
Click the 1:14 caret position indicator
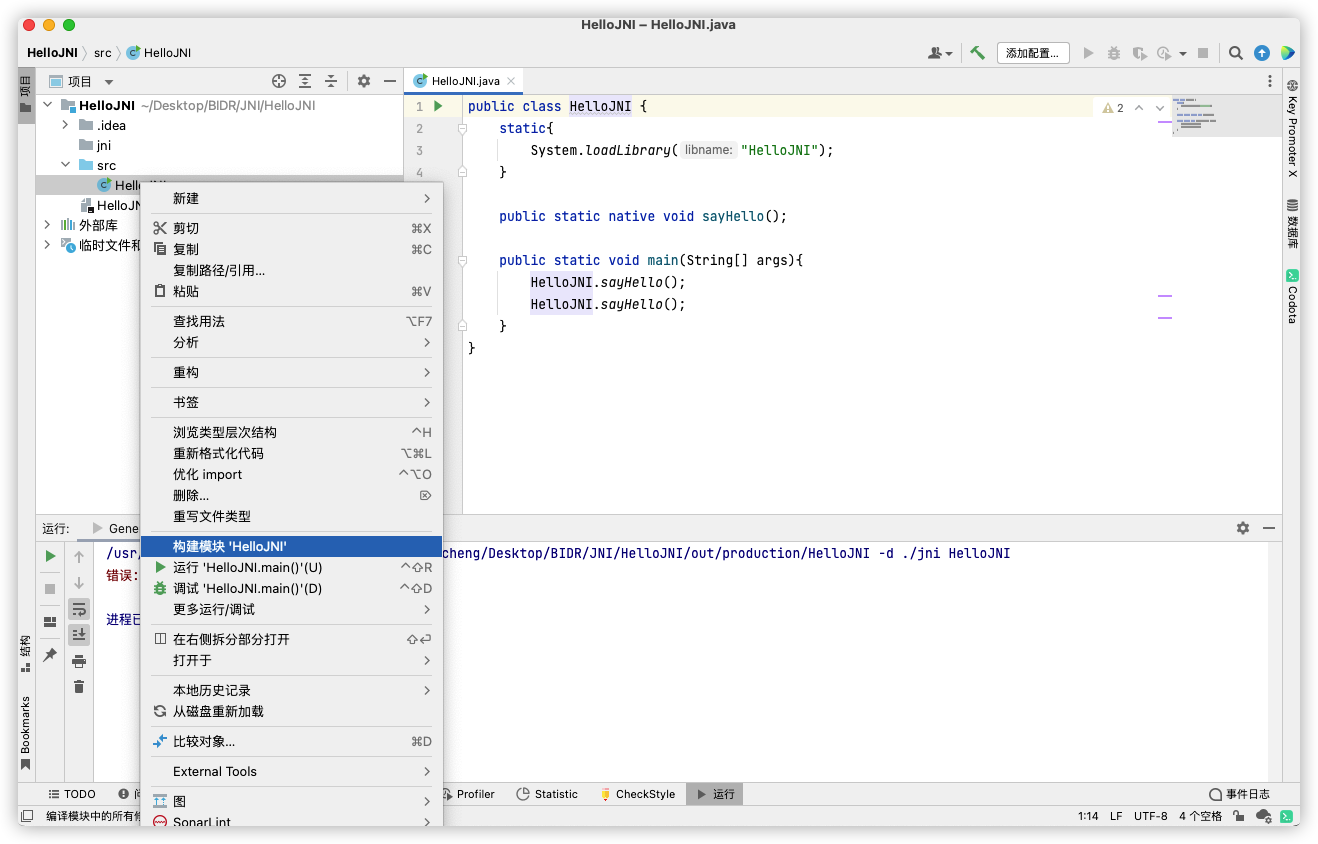(1088, 816)
